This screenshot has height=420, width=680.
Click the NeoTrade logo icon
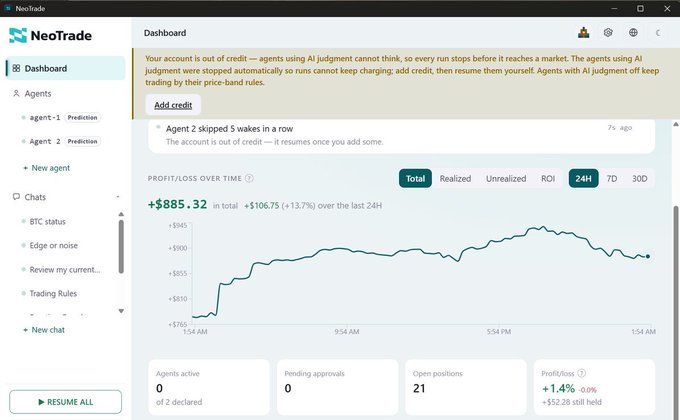18,35
